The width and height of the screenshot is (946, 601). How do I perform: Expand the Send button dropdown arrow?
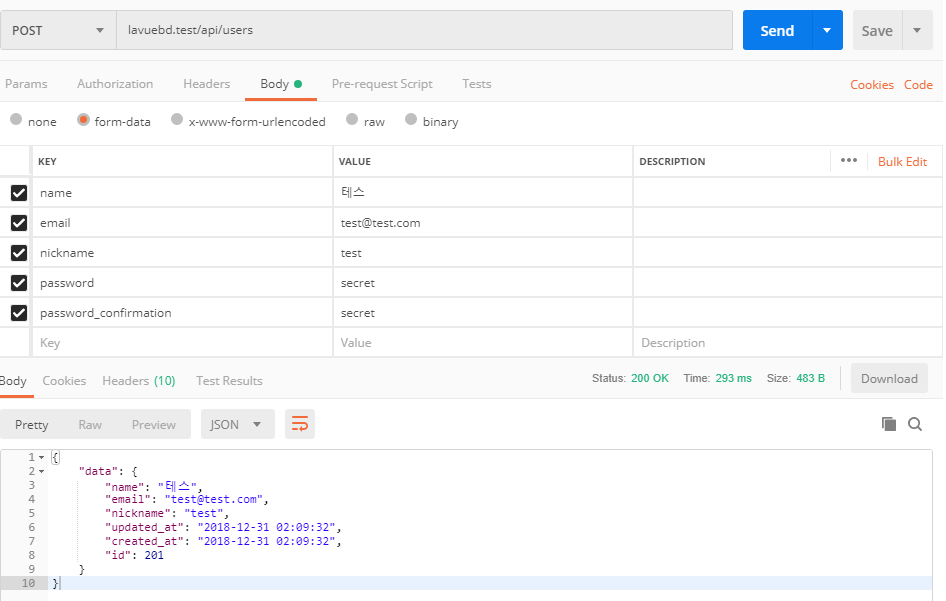[827, 30]
